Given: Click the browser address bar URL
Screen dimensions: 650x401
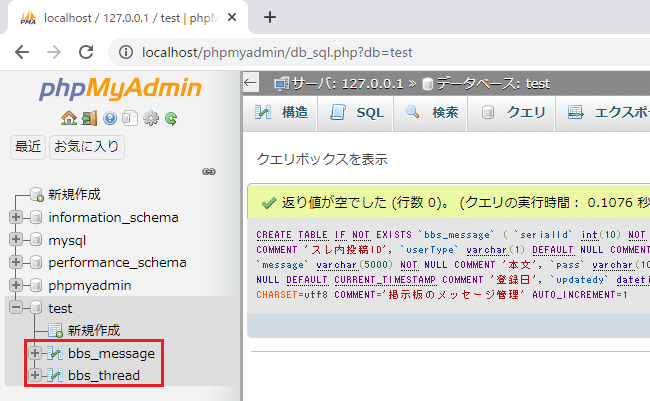Looking at the screenshot, I should coord(277,53).
